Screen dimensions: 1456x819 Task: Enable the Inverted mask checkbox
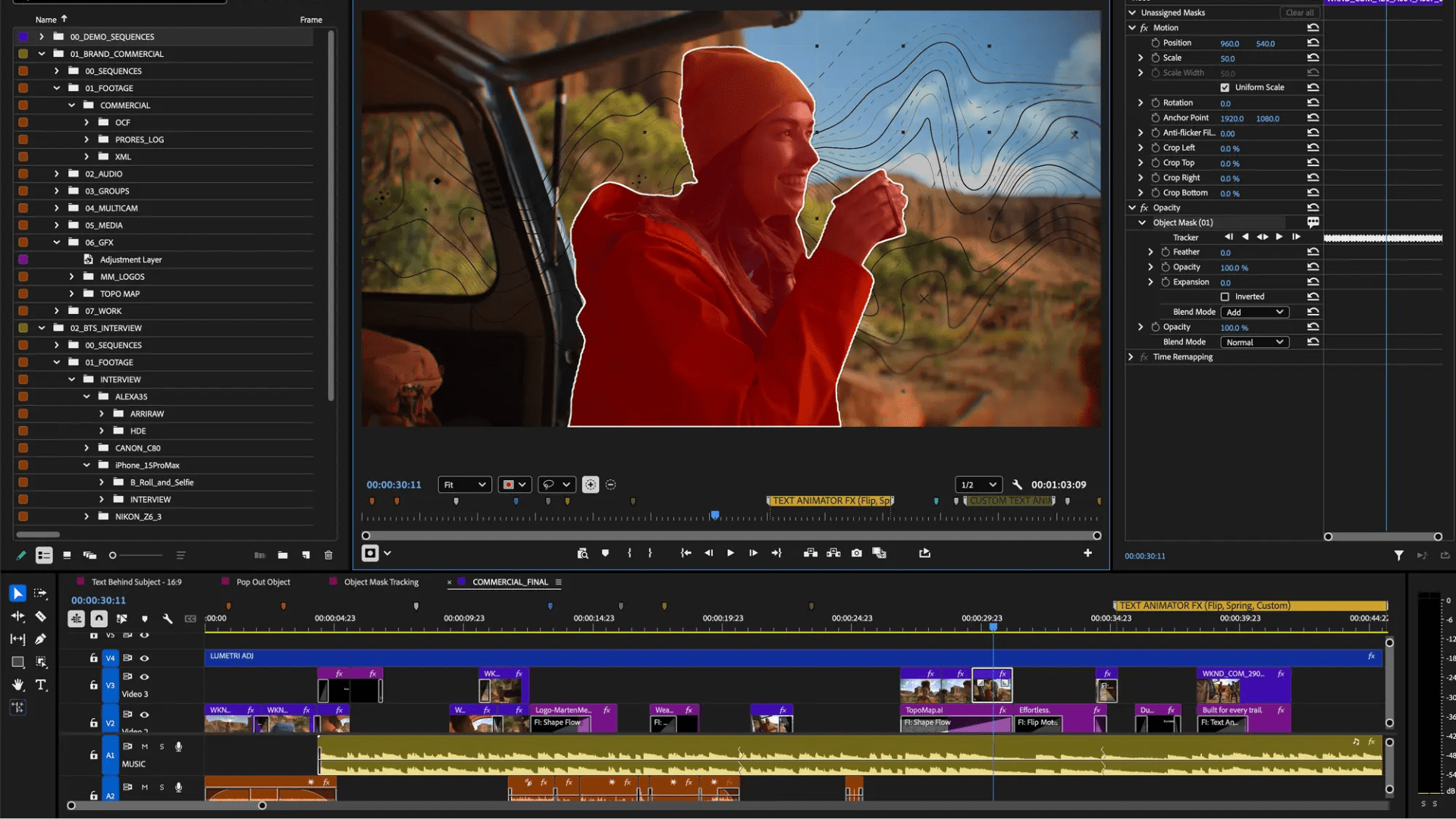[1225, 297]
